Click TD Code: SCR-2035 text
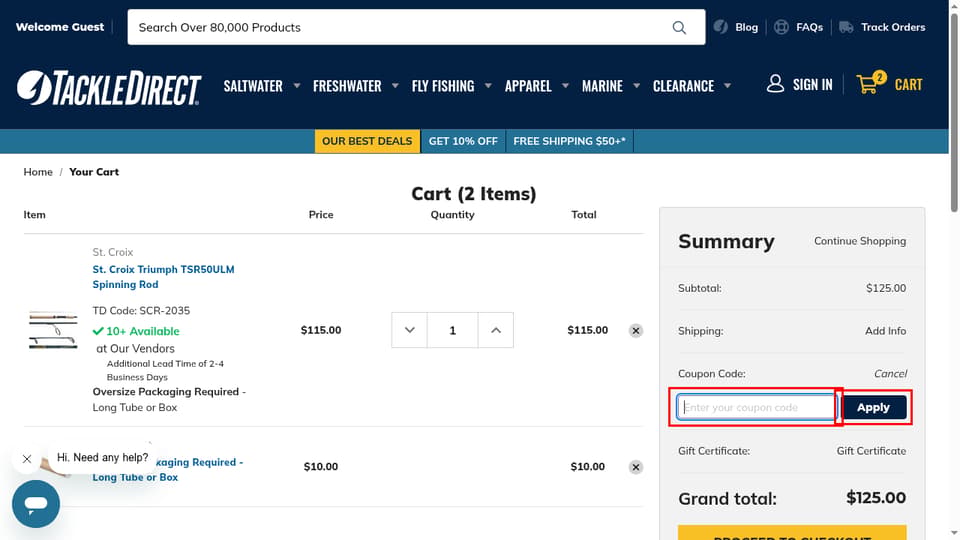This screenshot has width=960, height=540. pos(141,310)
